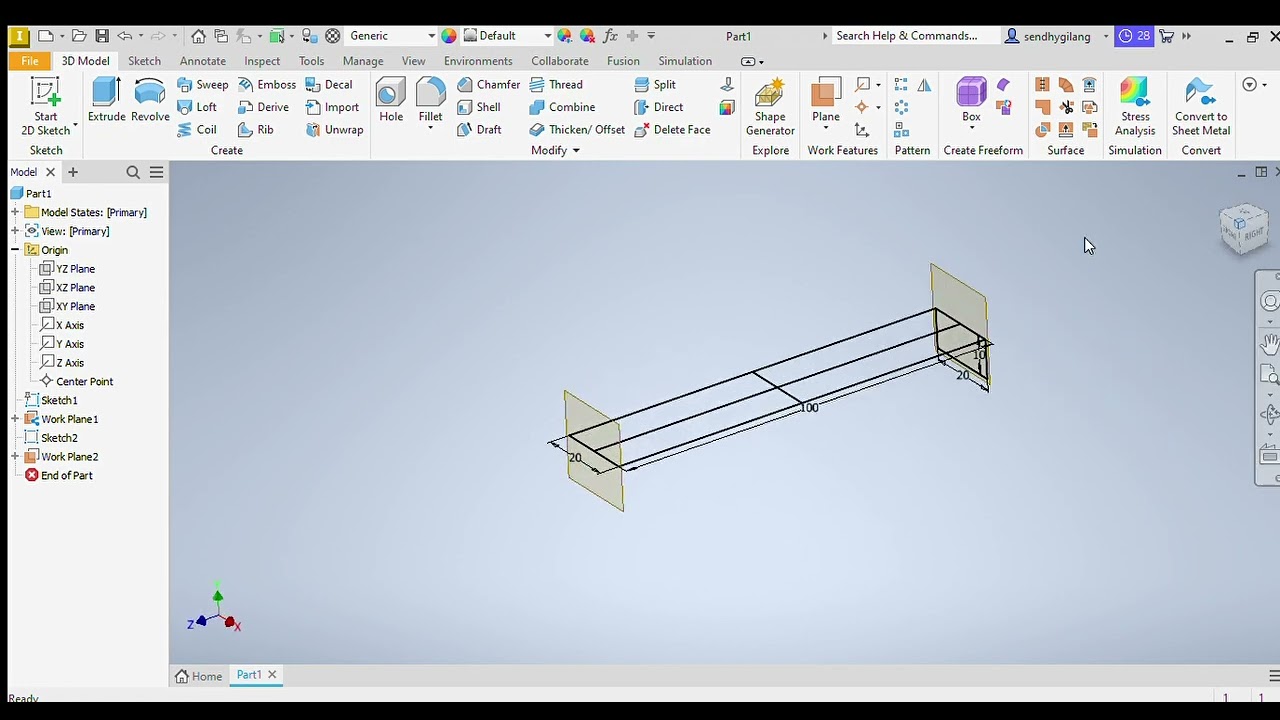This screenshot has height=720, width=1280.
Task: Launch Shape Generator
Action: pos(770,107)
